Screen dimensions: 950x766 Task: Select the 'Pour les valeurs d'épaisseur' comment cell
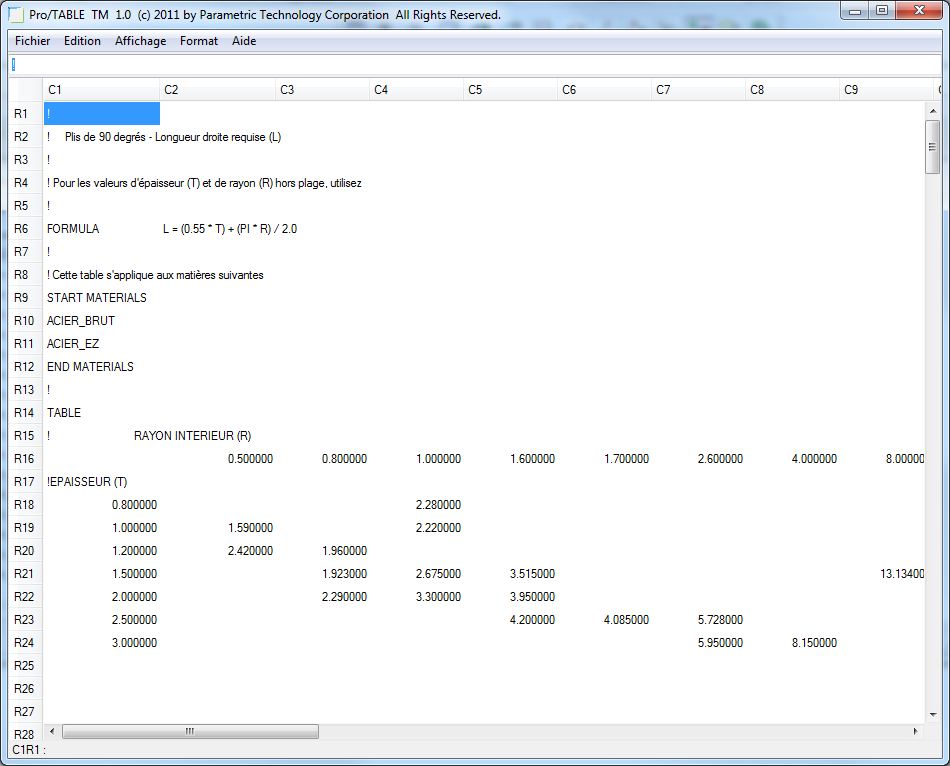point(204,183)
